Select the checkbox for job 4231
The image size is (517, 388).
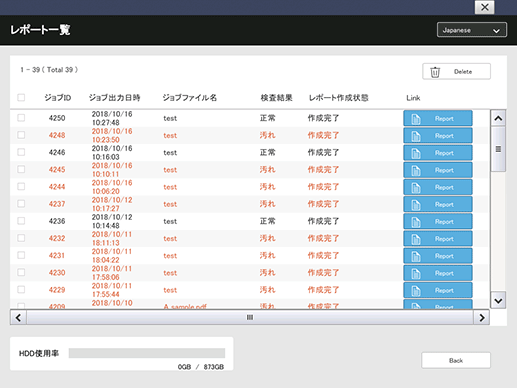coord(21,255)
